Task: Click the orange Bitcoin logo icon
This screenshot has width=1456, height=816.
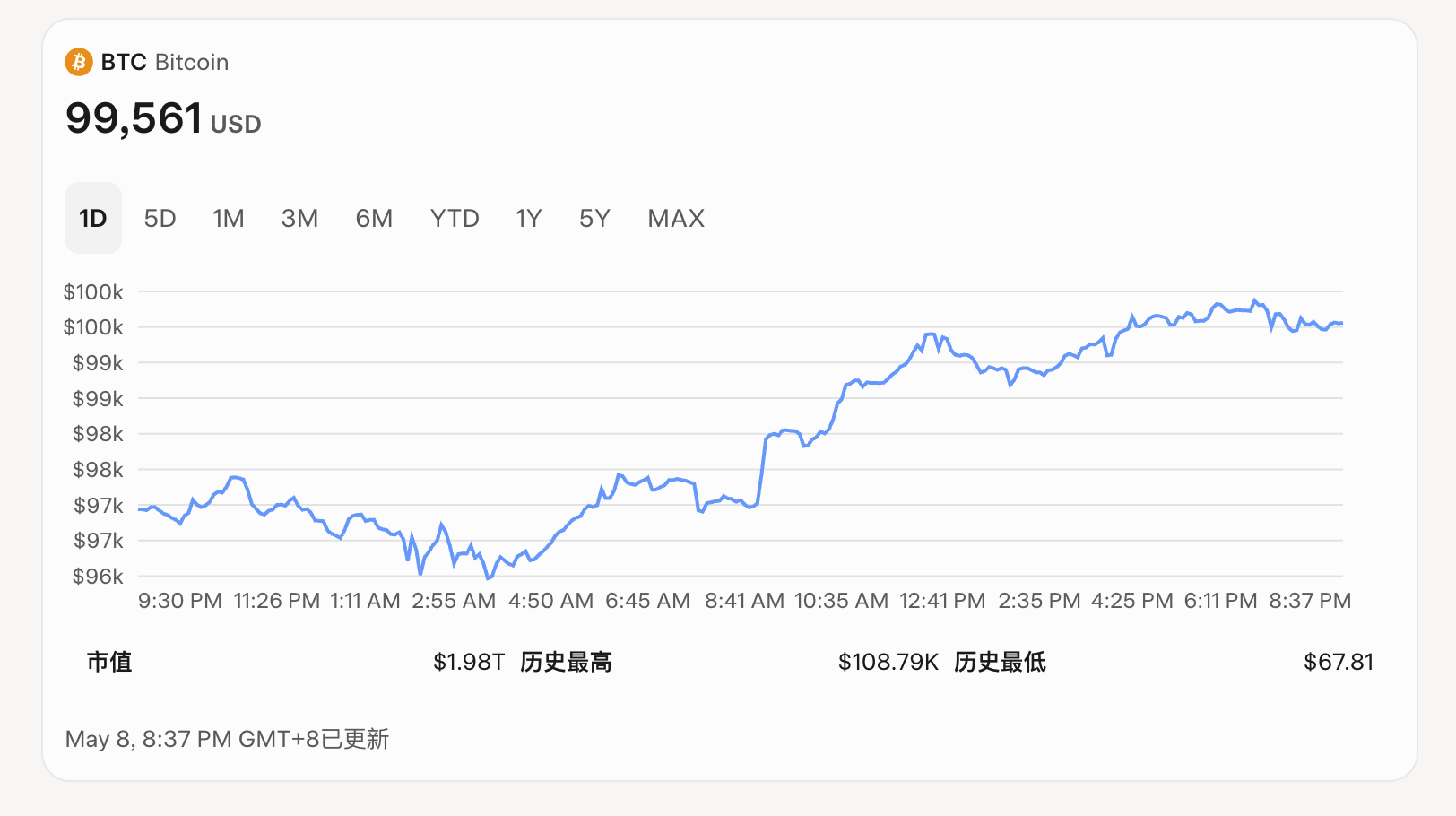Action: click(79, 62)
